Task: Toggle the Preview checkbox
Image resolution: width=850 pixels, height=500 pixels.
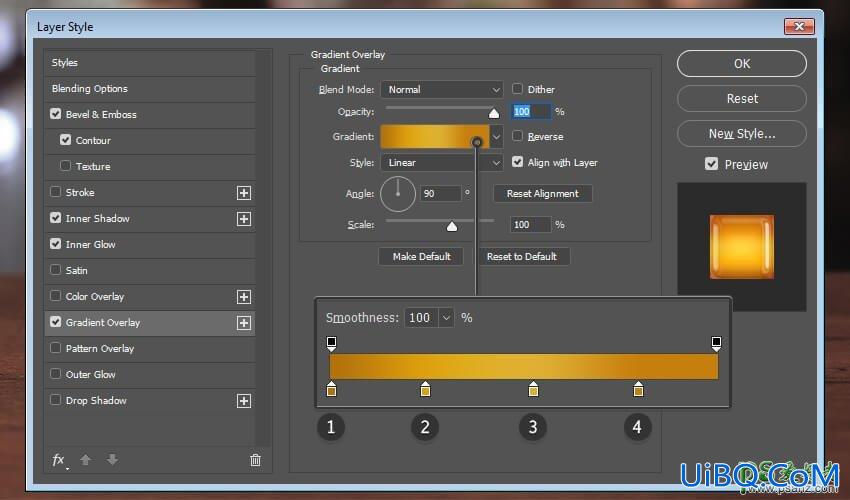Action: point(712,164)
